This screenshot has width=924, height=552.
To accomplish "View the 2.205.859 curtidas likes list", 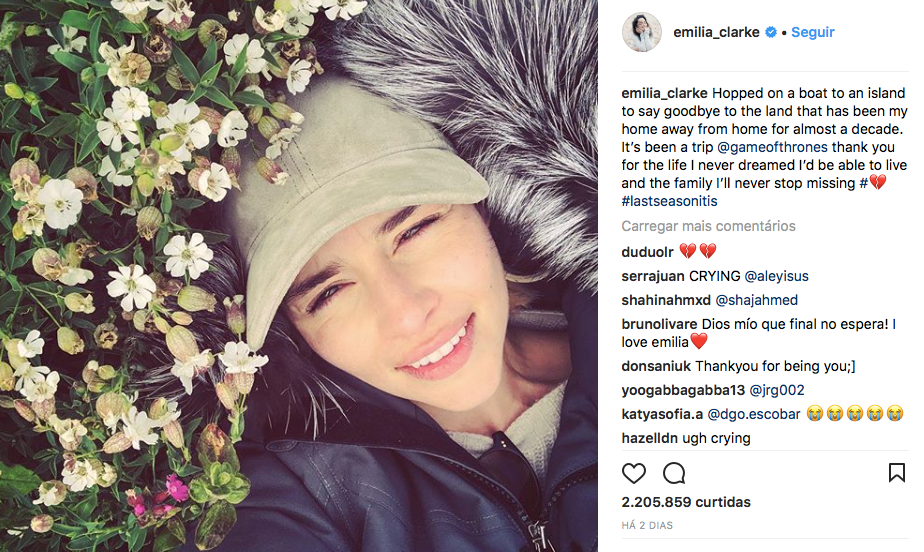I will click(686, 503).
